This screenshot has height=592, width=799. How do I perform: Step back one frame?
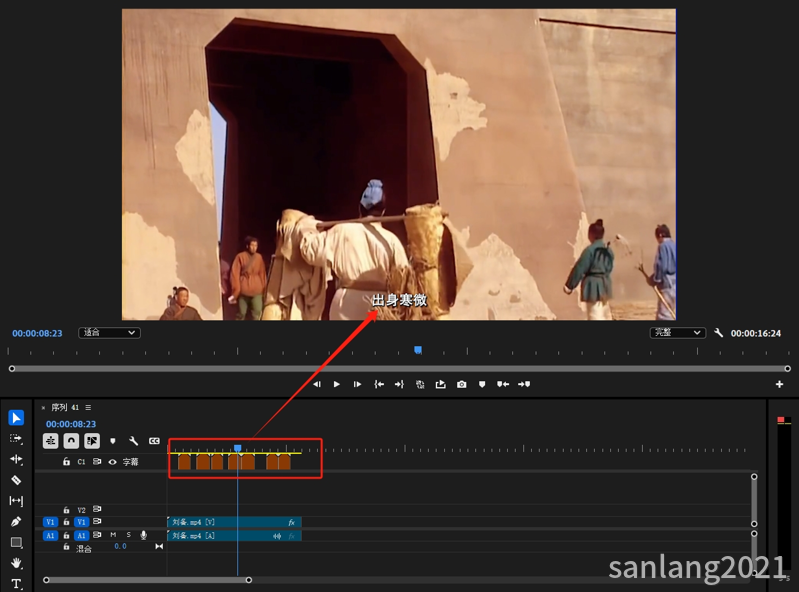click(x=316, y=384)
